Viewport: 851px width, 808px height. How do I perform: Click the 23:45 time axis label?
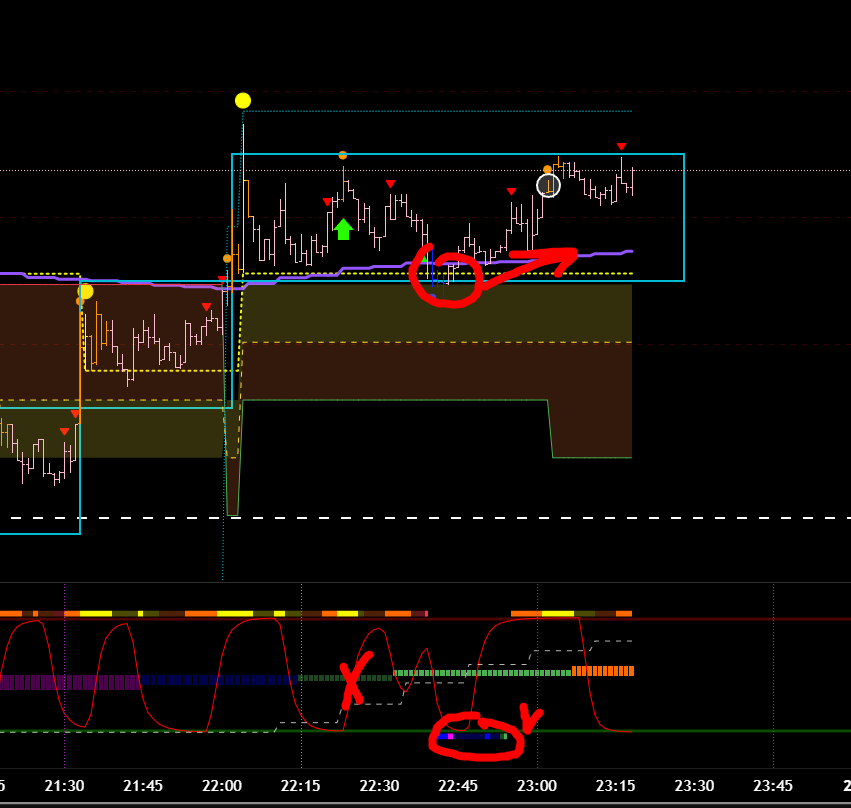773,786
